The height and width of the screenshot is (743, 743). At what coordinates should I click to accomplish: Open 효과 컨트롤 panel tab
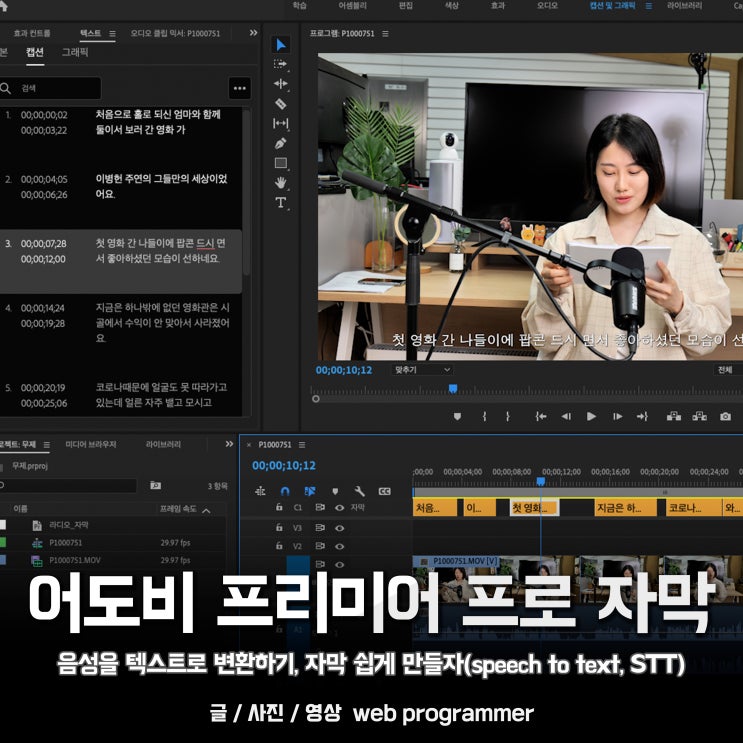tap(32, 33)
